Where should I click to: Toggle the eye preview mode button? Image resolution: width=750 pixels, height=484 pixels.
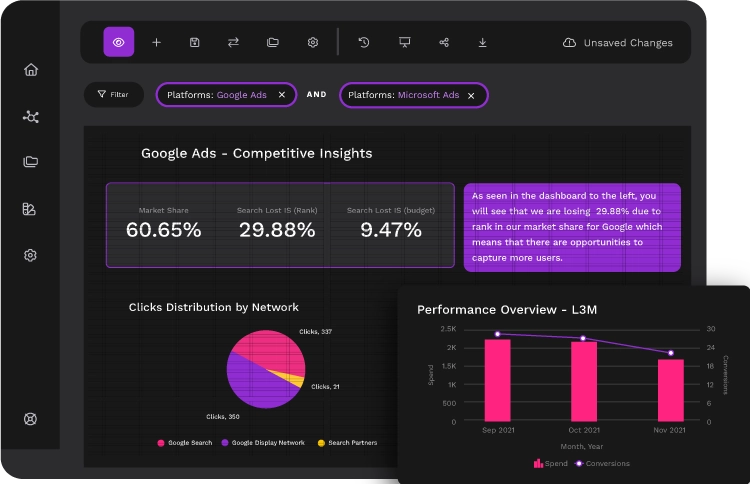[x=119, y=42]
